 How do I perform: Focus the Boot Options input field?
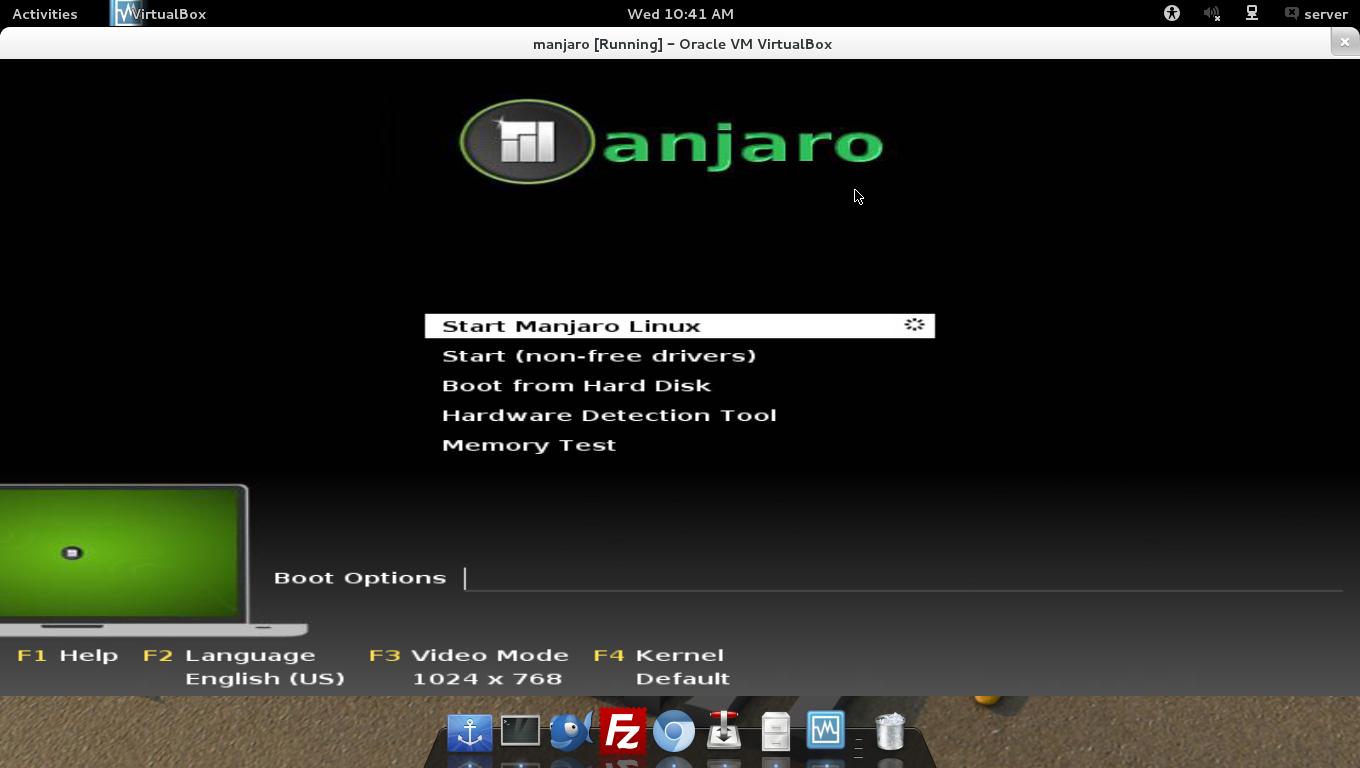tap(903, 578)
